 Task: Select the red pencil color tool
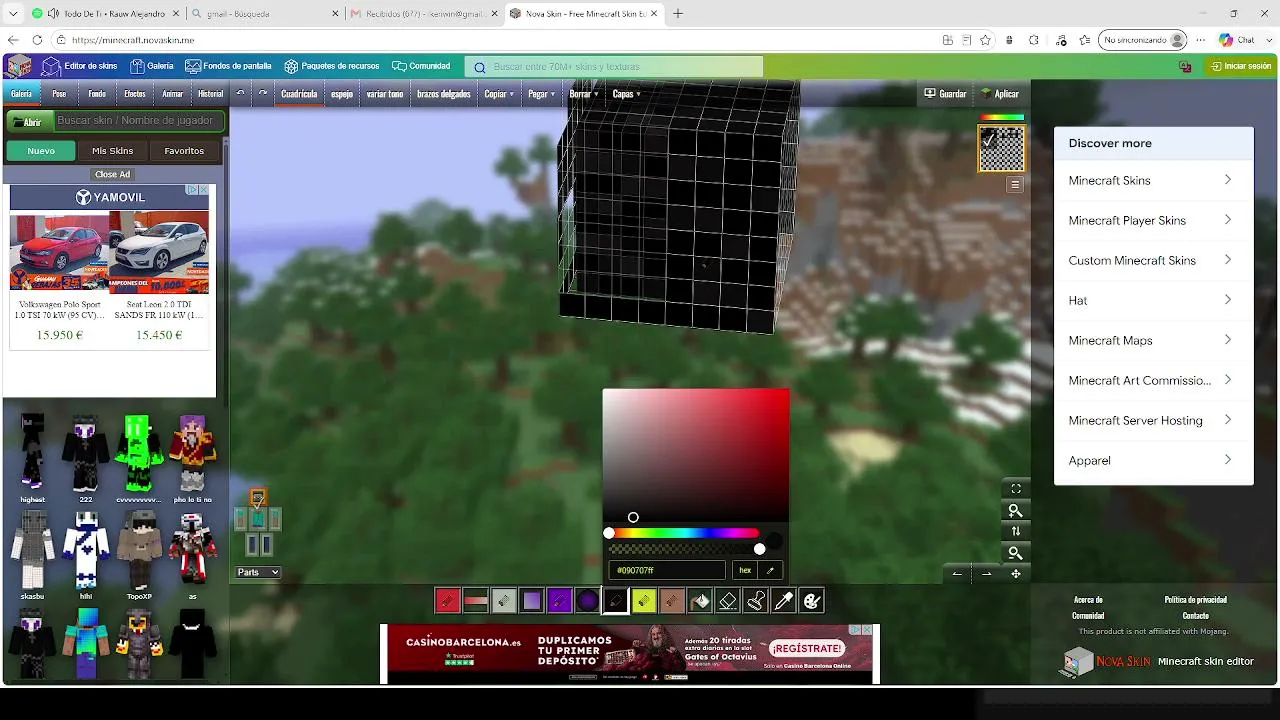point(447,601)
